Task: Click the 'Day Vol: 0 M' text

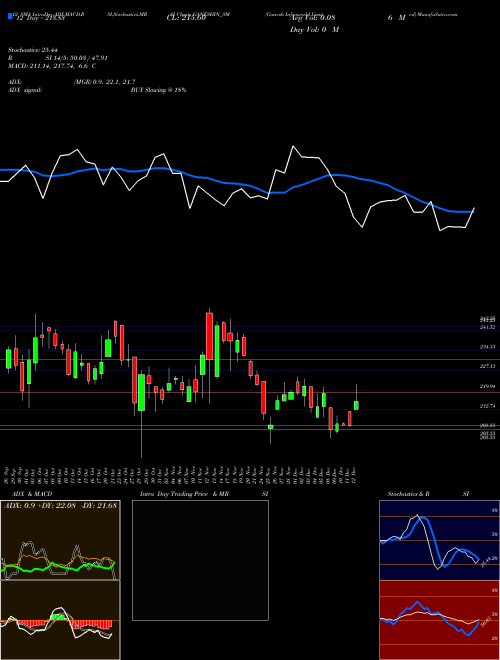Action: (x=314, y=29)
